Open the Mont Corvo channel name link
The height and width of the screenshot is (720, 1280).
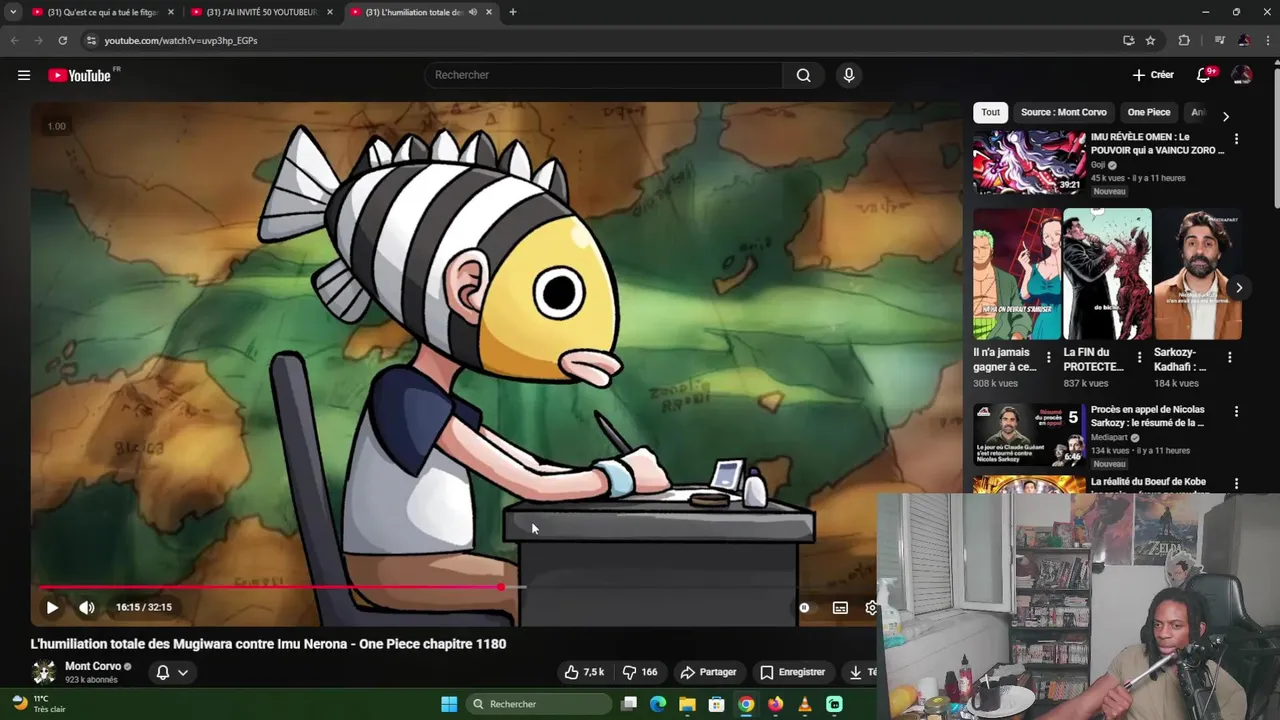point(93,666)
